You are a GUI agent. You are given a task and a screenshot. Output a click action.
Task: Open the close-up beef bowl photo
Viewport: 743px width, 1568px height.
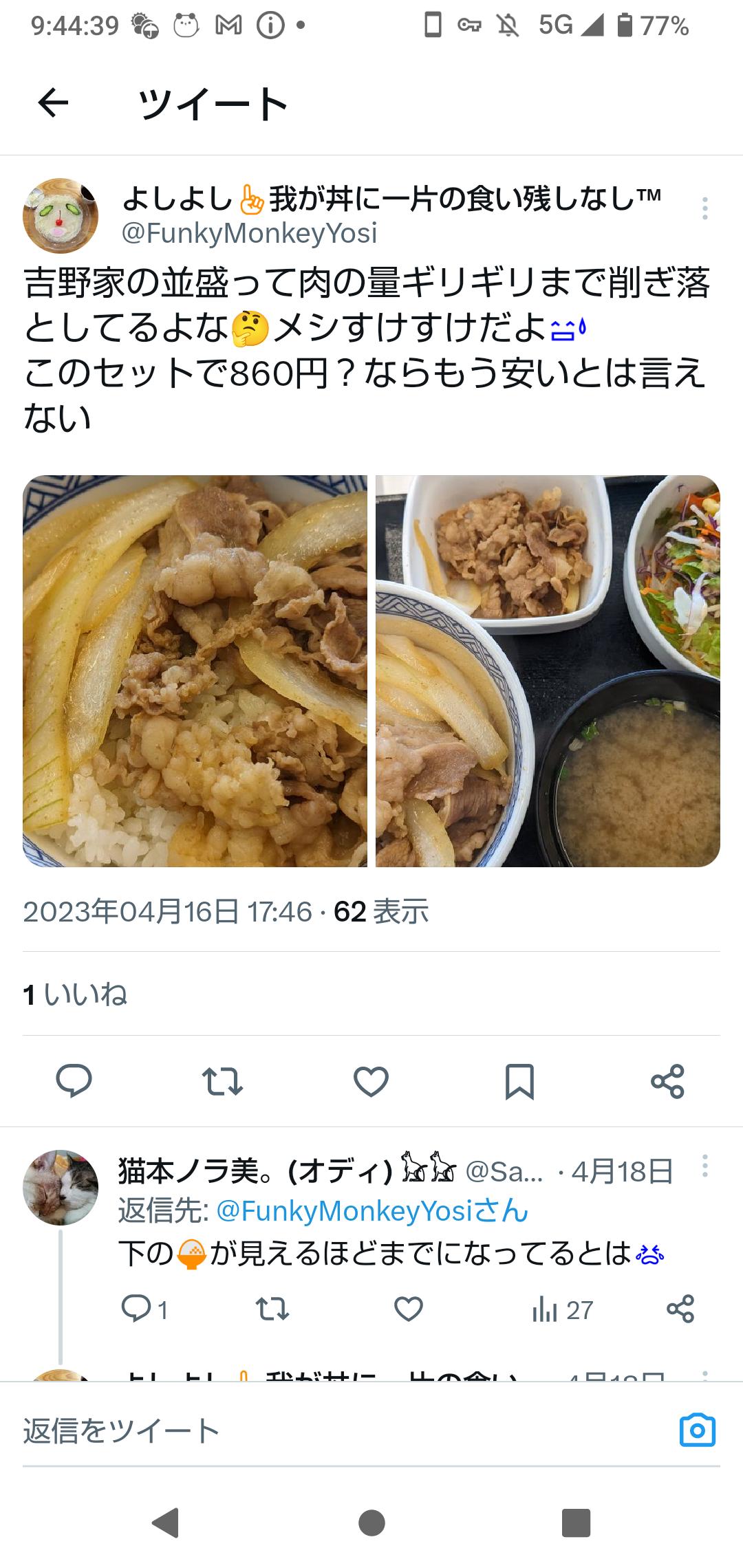pos(195,671)
